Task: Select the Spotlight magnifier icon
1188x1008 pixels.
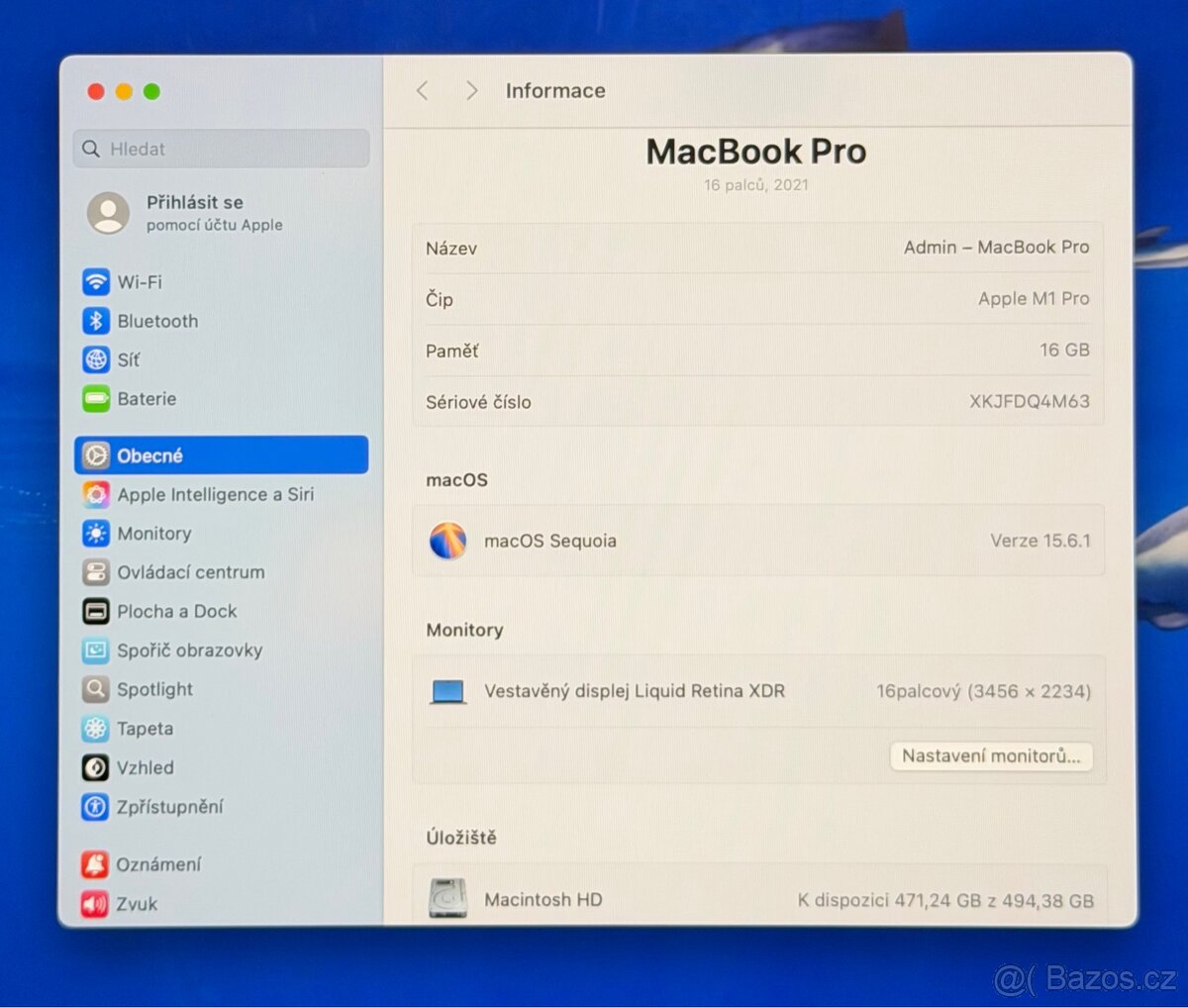Action: (x=95, y=689)
